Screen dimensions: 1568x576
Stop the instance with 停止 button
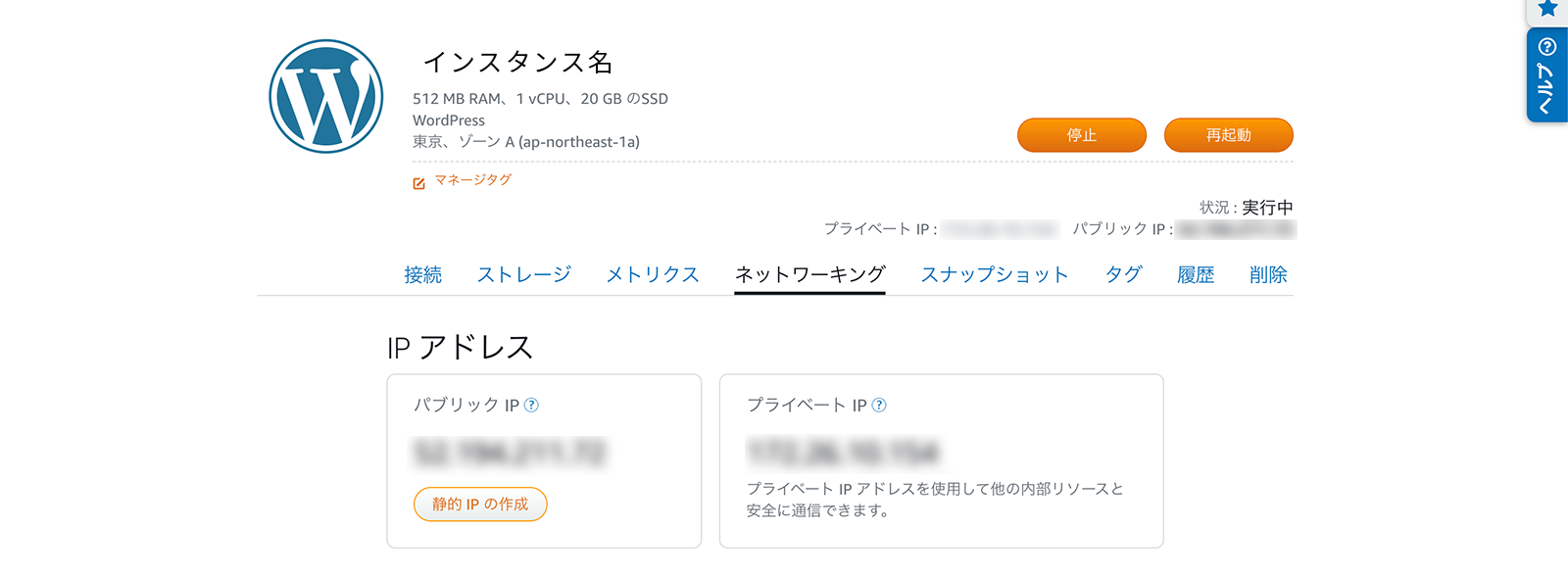point(1082,135)
